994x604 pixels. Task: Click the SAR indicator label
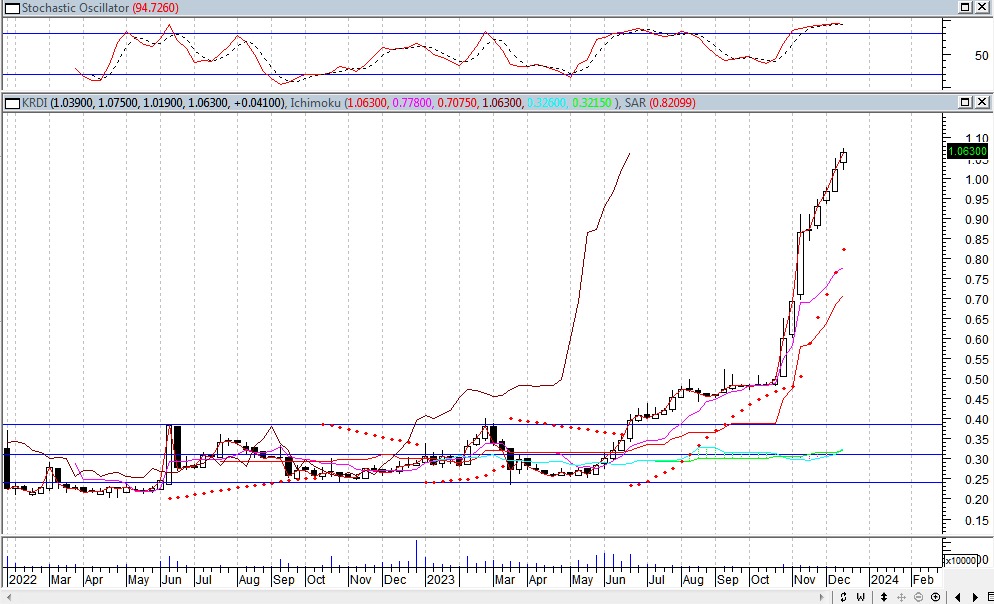tap(637, 103)
